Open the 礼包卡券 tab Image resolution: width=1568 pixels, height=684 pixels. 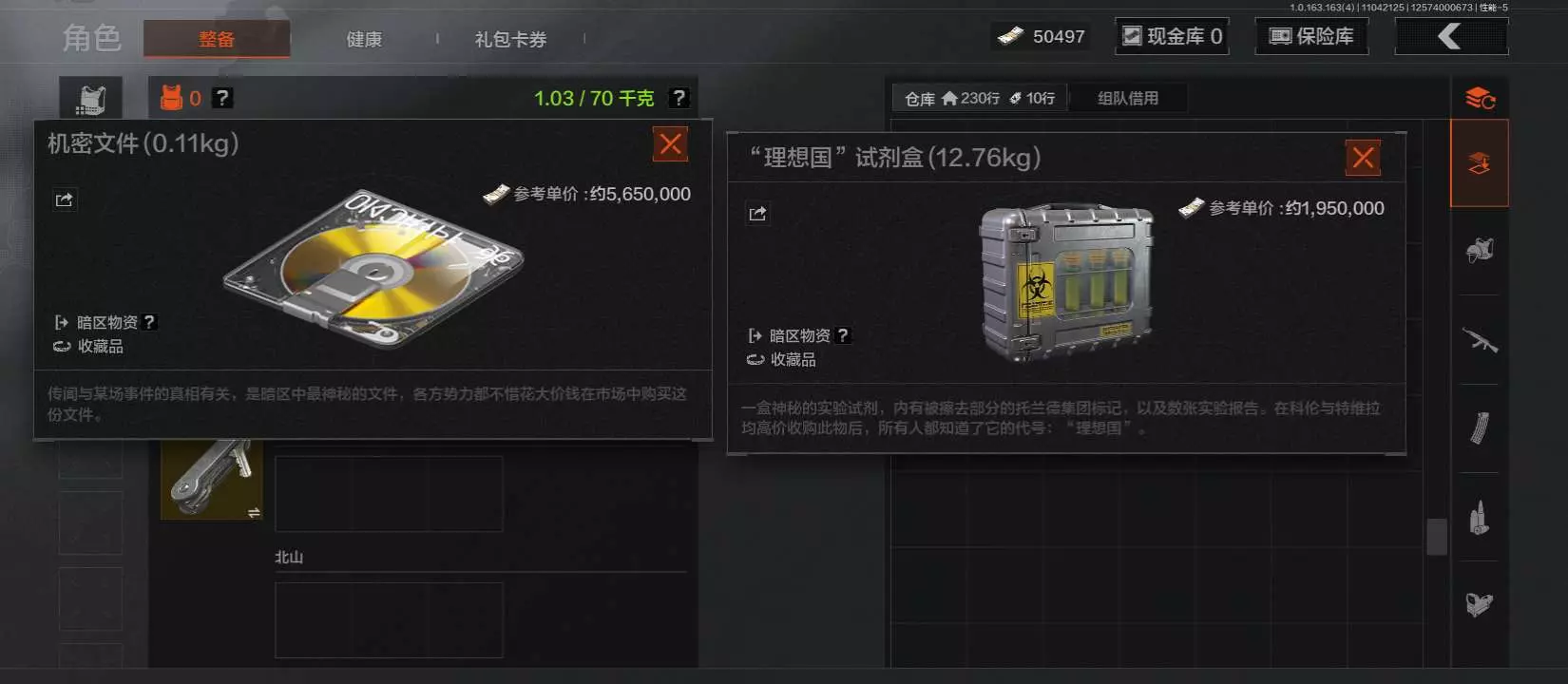(510, 39)
